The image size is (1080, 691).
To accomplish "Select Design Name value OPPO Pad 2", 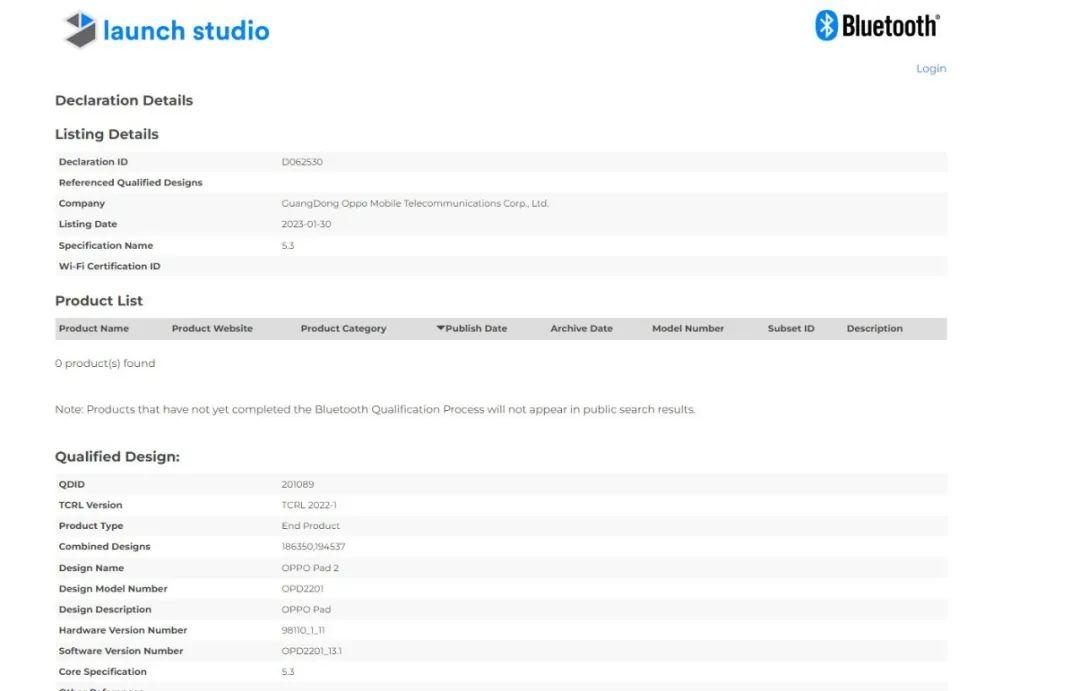I will pyautogui.click(x=310, y=568).
